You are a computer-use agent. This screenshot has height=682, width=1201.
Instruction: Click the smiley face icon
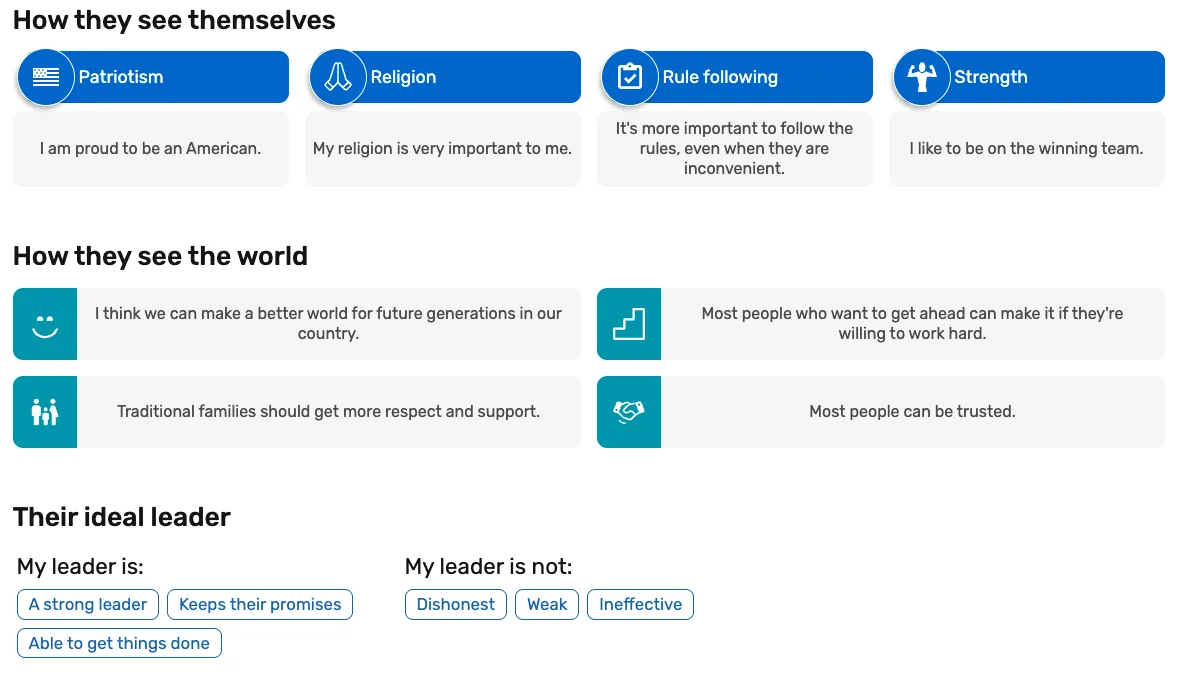tap(45, 324)
